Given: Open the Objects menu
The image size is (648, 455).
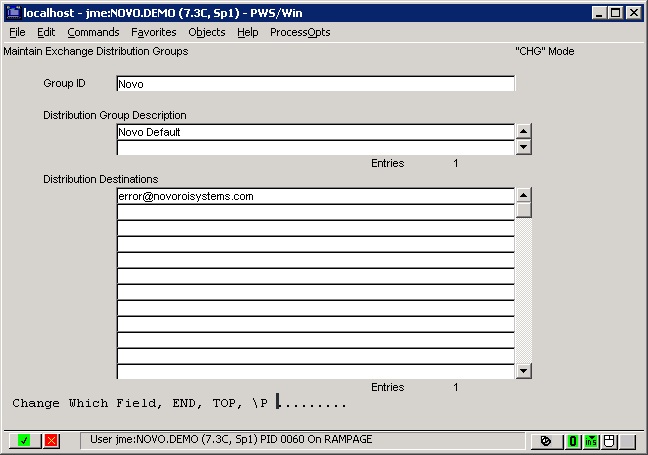Looking at the screenshot, I should (x=207, y=32).
